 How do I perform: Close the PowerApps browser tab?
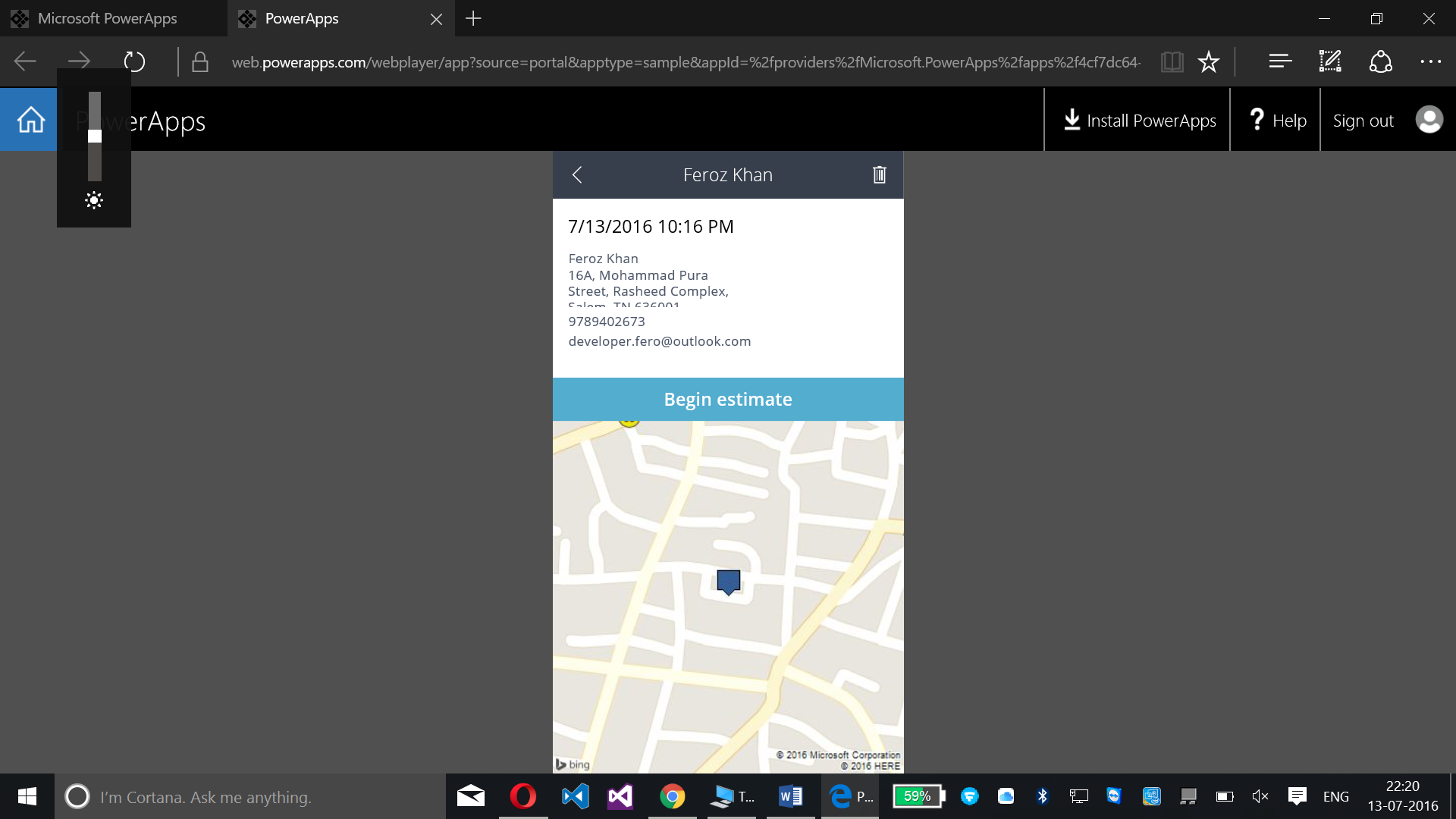pyautogui.click(x=436, y=19)
